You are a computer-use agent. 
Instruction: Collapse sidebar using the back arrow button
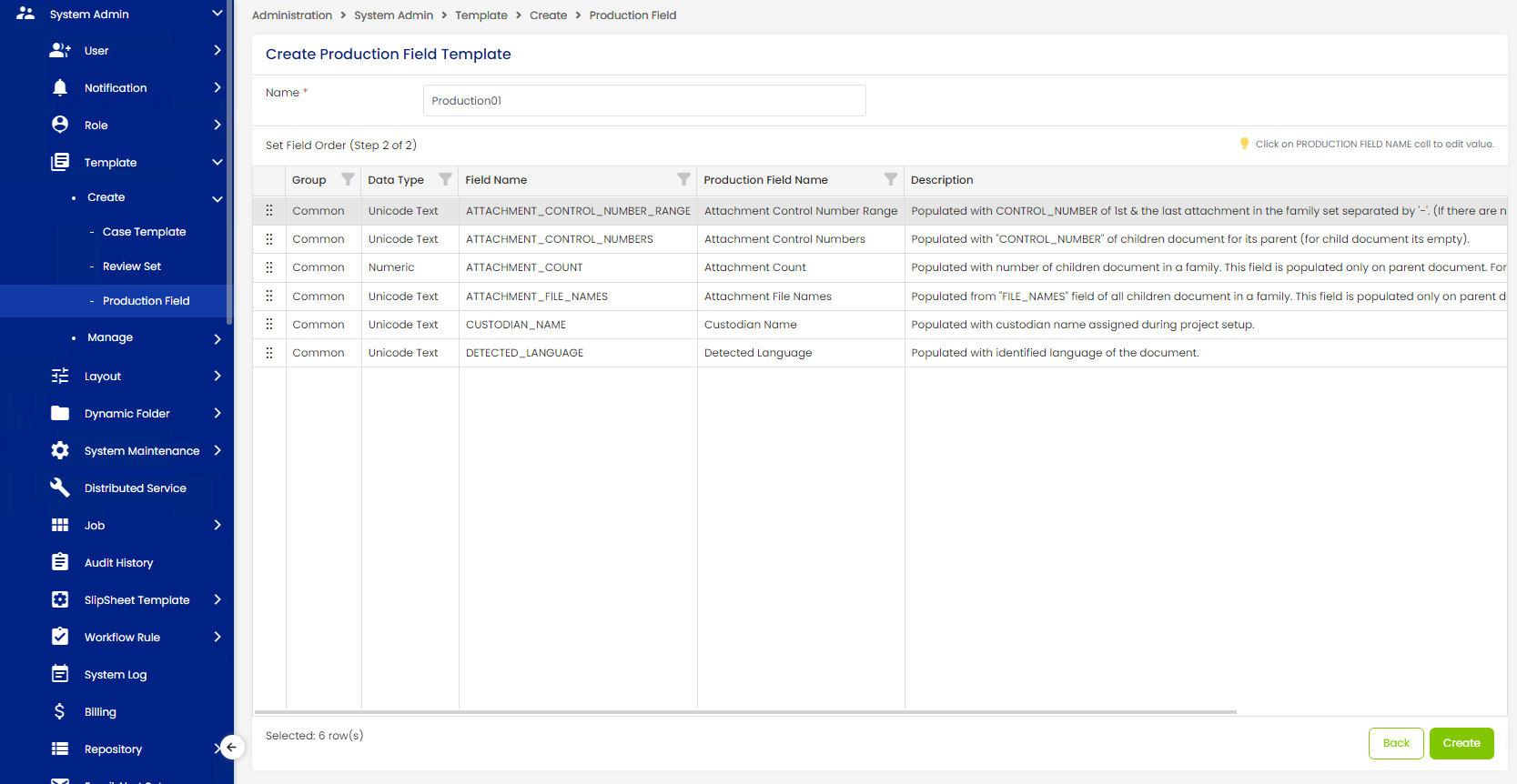click(232, 748)
